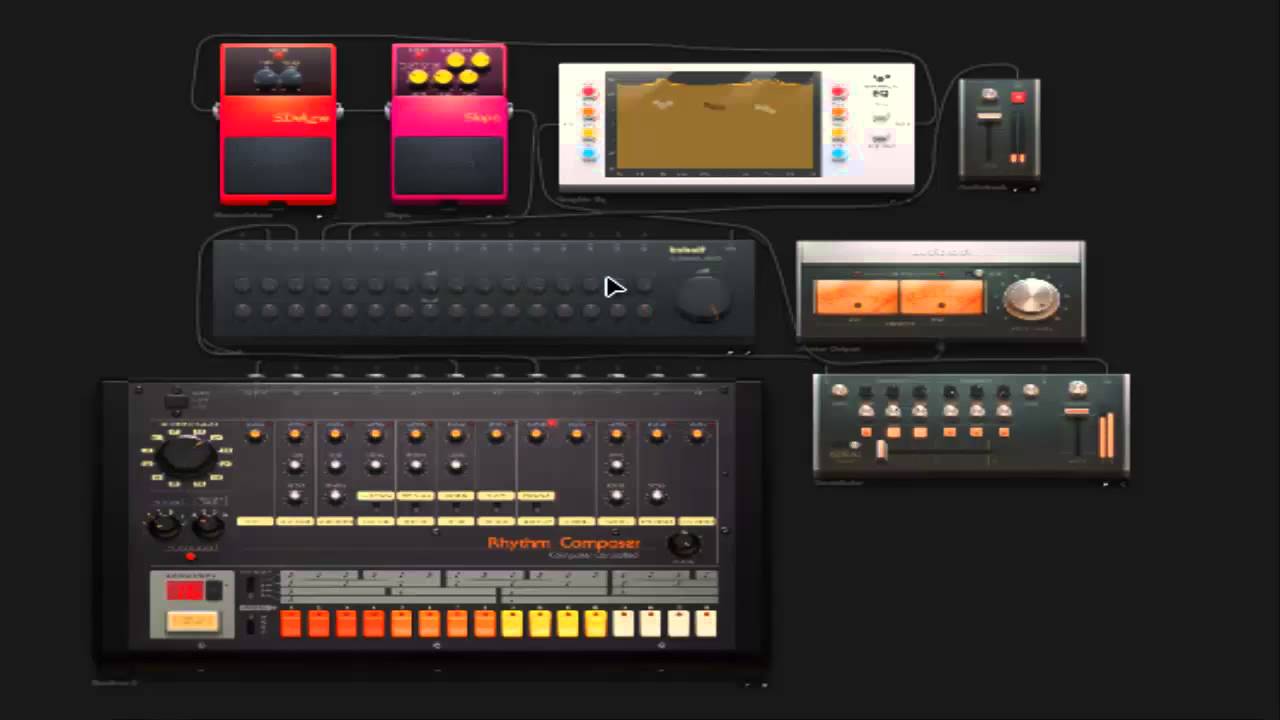Click the small switch at Rhythm Composer top-left corner
Screen dimensions: 1280x720
point(176,400)
